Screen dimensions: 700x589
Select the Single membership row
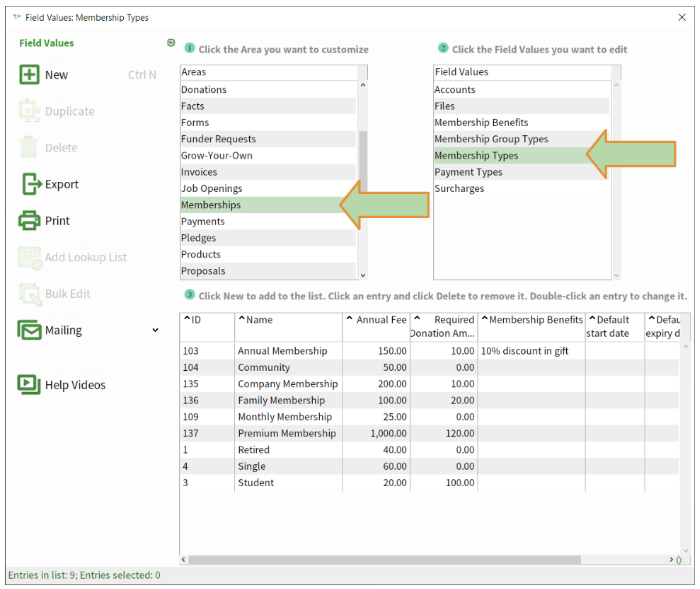429,467
